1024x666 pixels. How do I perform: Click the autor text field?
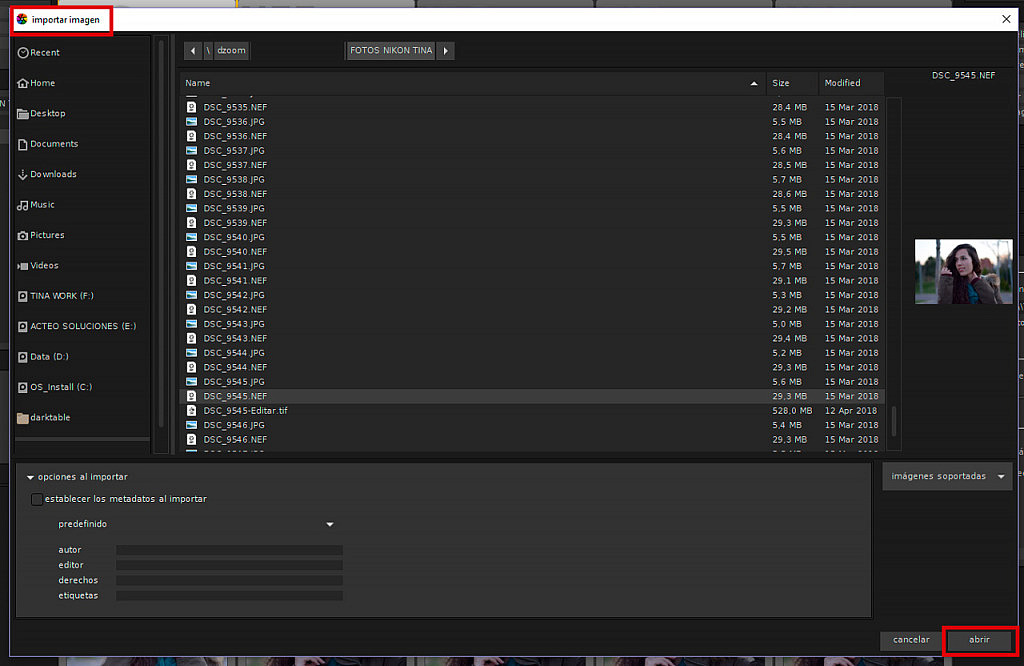pyautogui.click(x=229, y=550)
